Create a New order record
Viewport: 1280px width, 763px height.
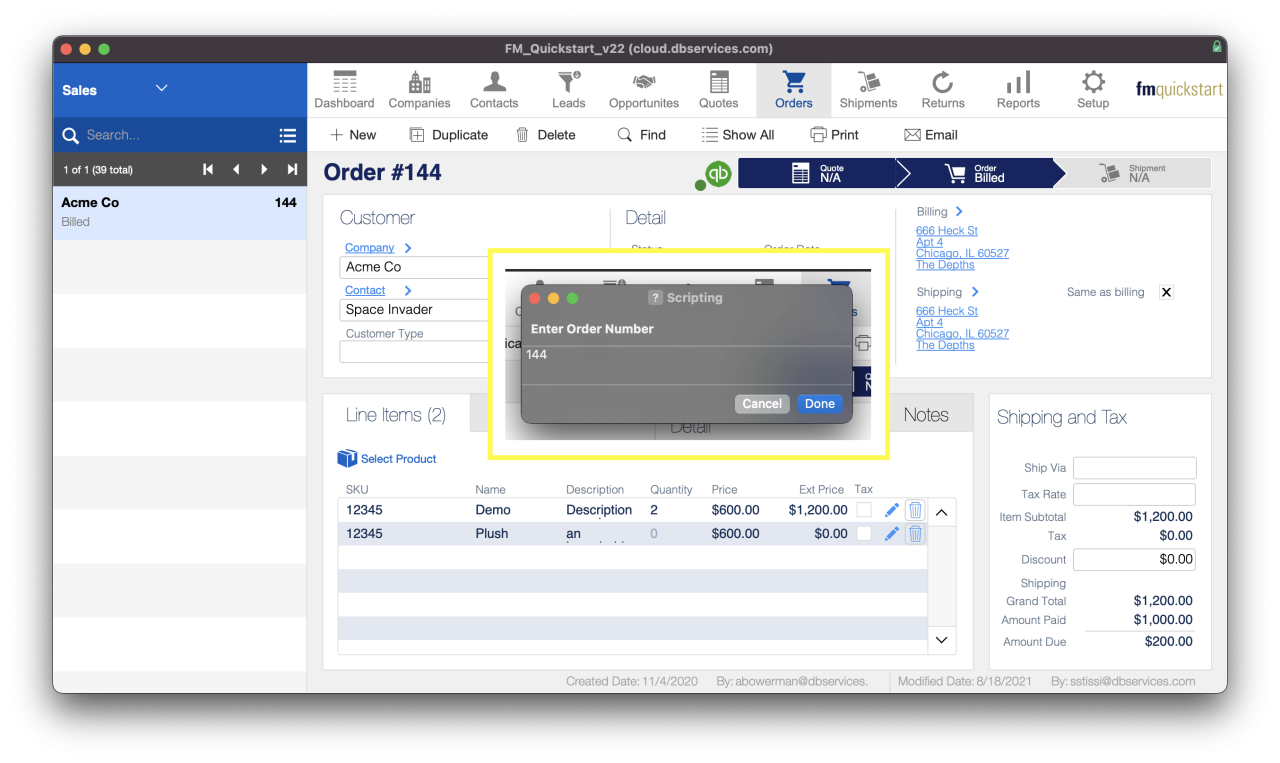tap(353, 135)
